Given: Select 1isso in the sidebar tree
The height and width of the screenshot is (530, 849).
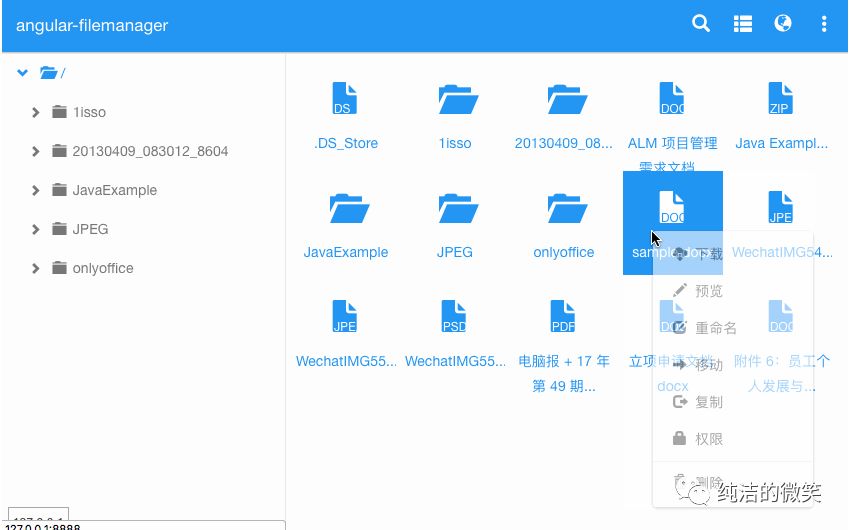Looking at the screenshot, I should pyautogui.click(x=89, y=112).
